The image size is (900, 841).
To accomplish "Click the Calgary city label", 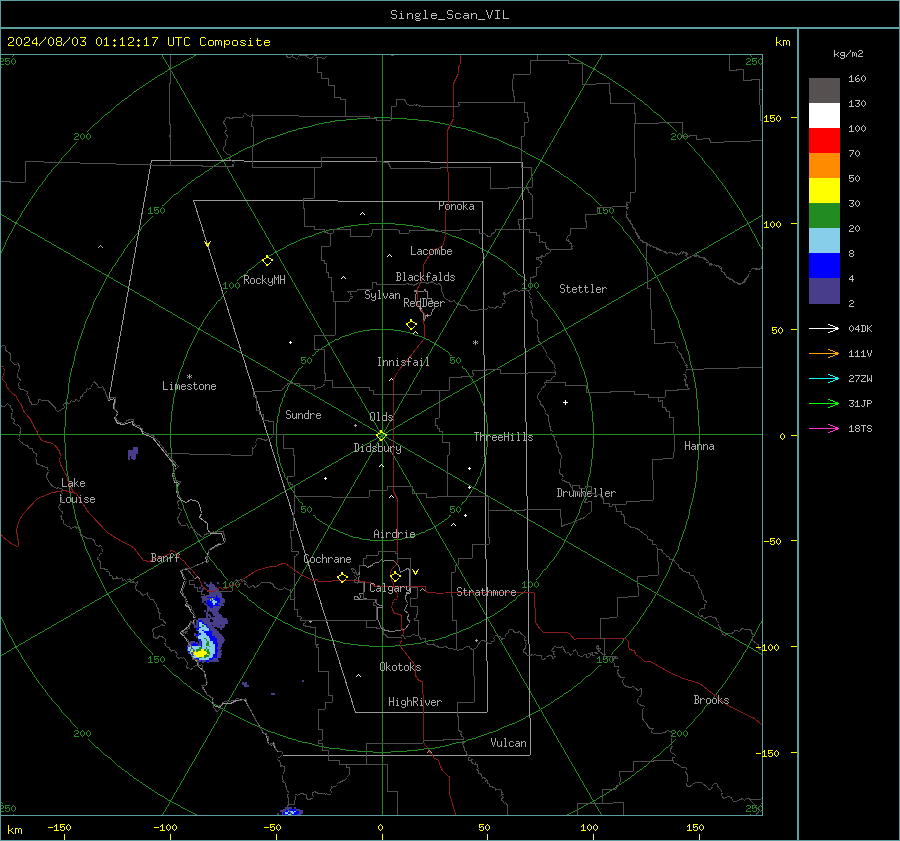I will [390, 588].
